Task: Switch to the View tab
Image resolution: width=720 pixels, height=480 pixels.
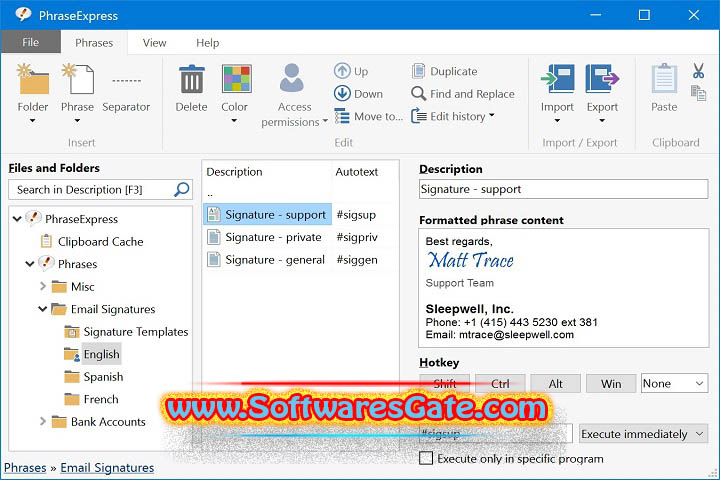Action: (x=154, y=43)
